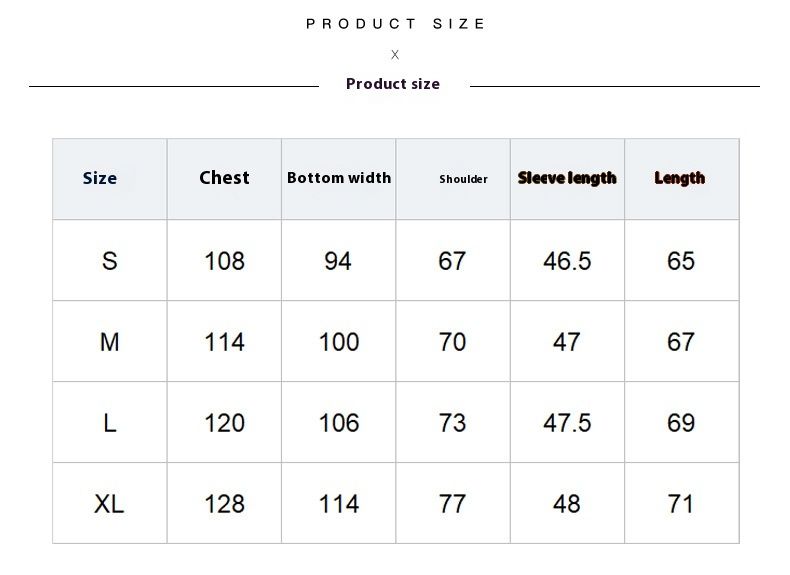Click the "Sleeve length" column header
Image resolution: width=790 pixels, height=575 pixels.
(567, 178)
